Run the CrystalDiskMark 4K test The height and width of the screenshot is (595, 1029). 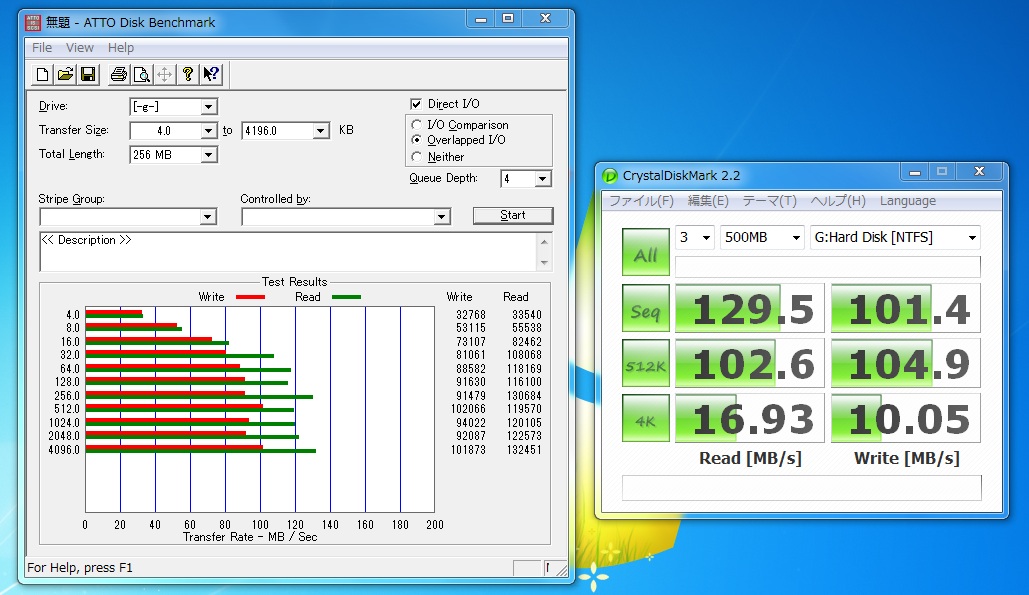(645, 418)
